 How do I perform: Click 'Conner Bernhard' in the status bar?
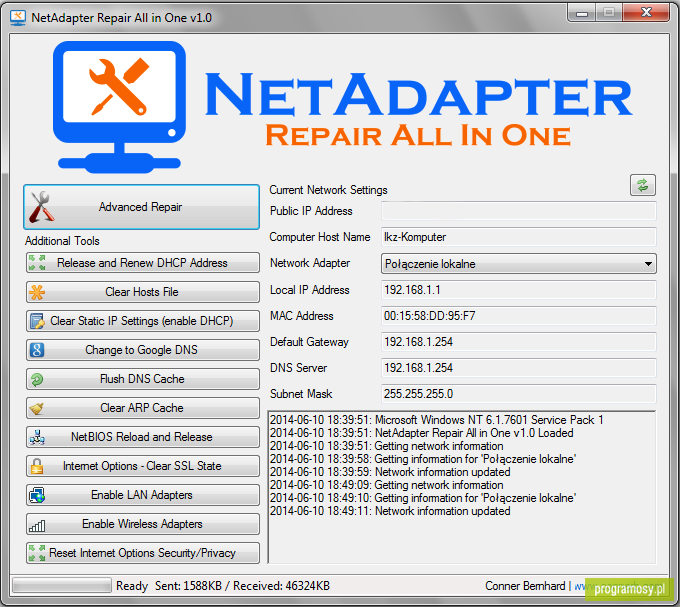point(525,586)
